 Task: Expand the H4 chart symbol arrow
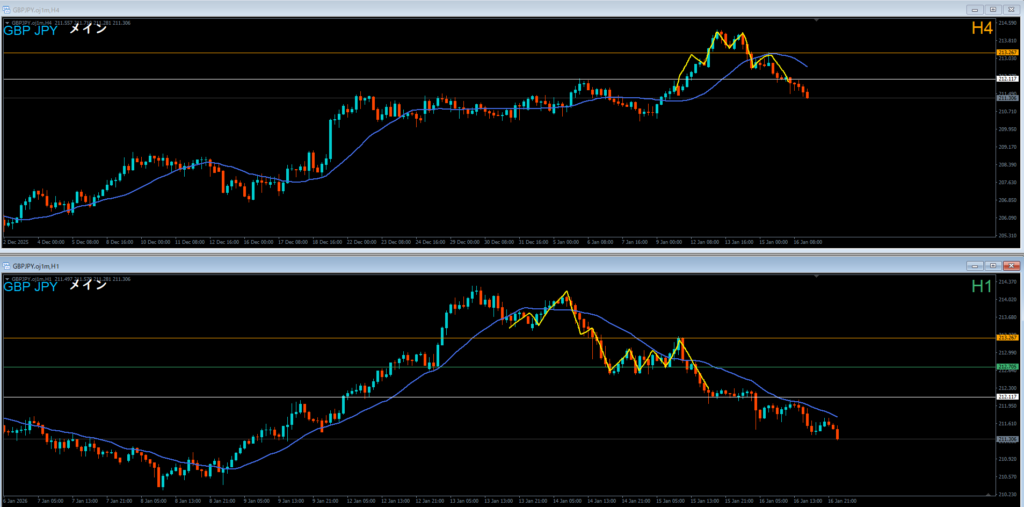(7, 22)
